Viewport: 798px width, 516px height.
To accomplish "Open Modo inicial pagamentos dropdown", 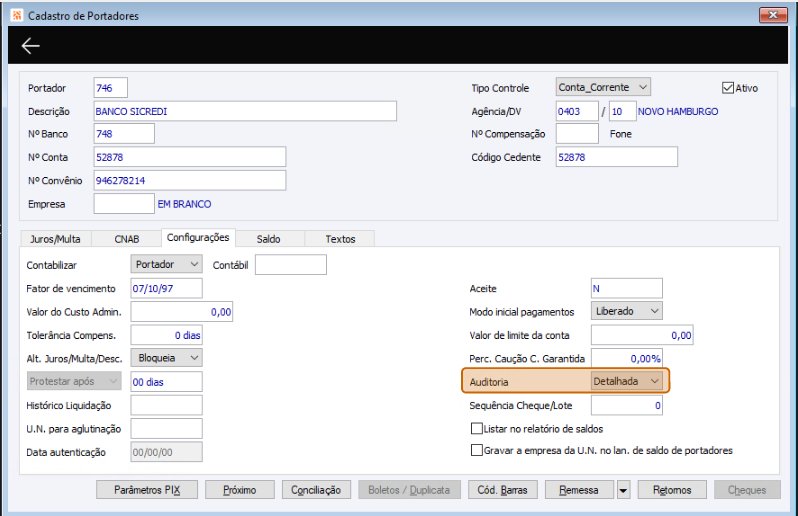I will pyautogui.click(x=627, y=311).
